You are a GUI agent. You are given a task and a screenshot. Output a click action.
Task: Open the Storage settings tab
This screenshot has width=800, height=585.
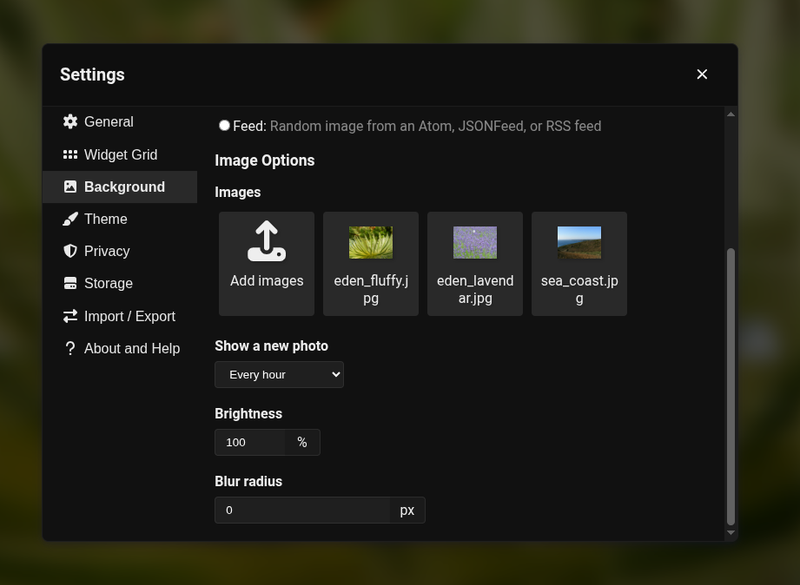120,283
